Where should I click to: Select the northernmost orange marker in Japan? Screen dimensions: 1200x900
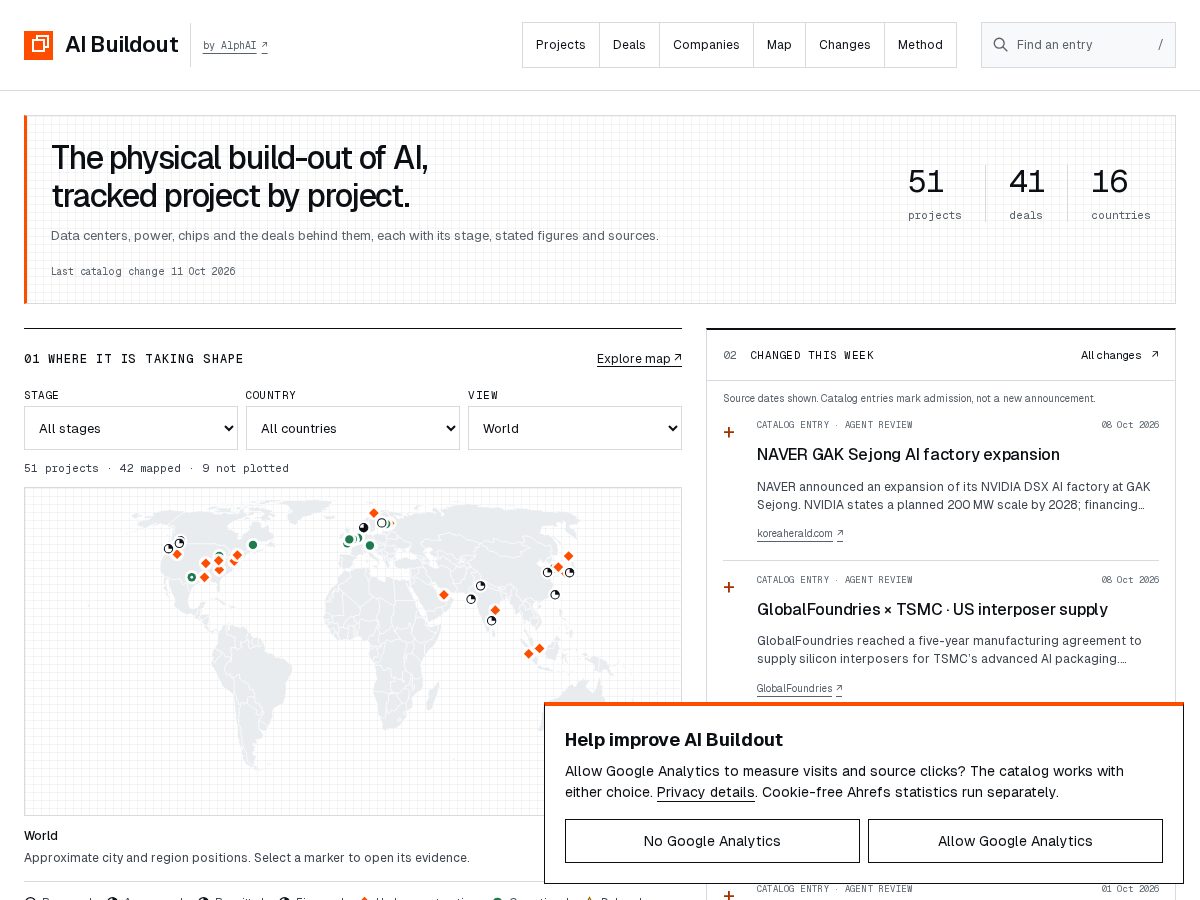[568, 556]
